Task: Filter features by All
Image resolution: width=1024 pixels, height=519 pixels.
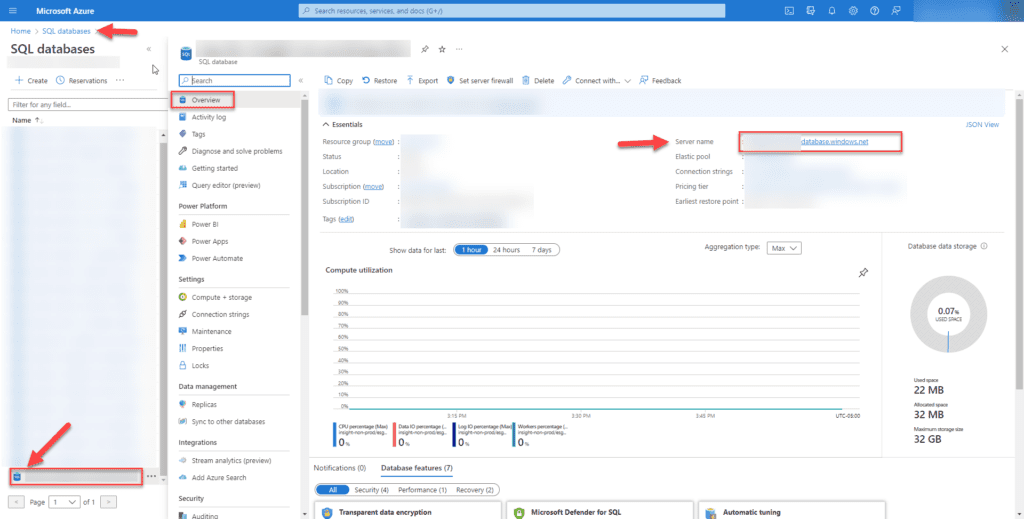Action: click(332, 490)
